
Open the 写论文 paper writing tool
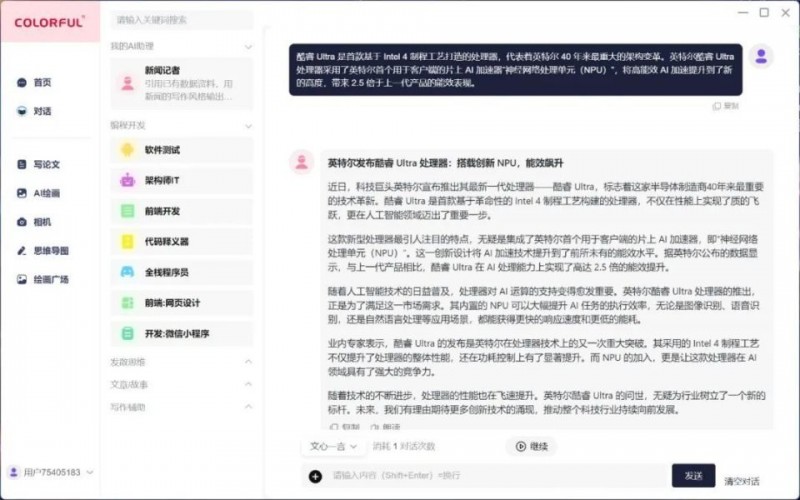pyautogui.click(x=45, y=164)
